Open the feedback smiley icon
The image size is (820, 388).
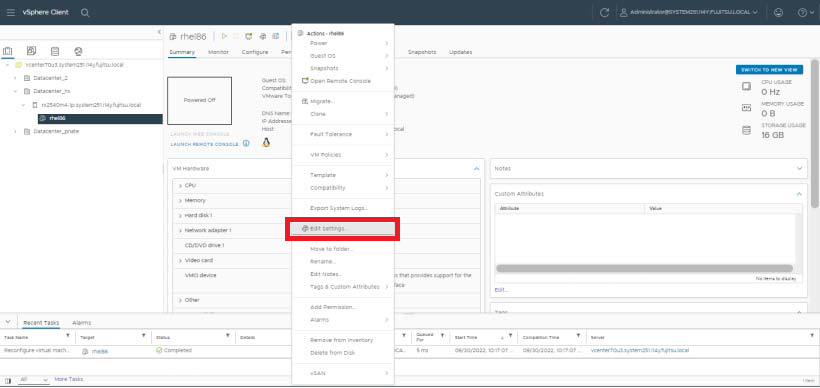click(x=778, y=13)
